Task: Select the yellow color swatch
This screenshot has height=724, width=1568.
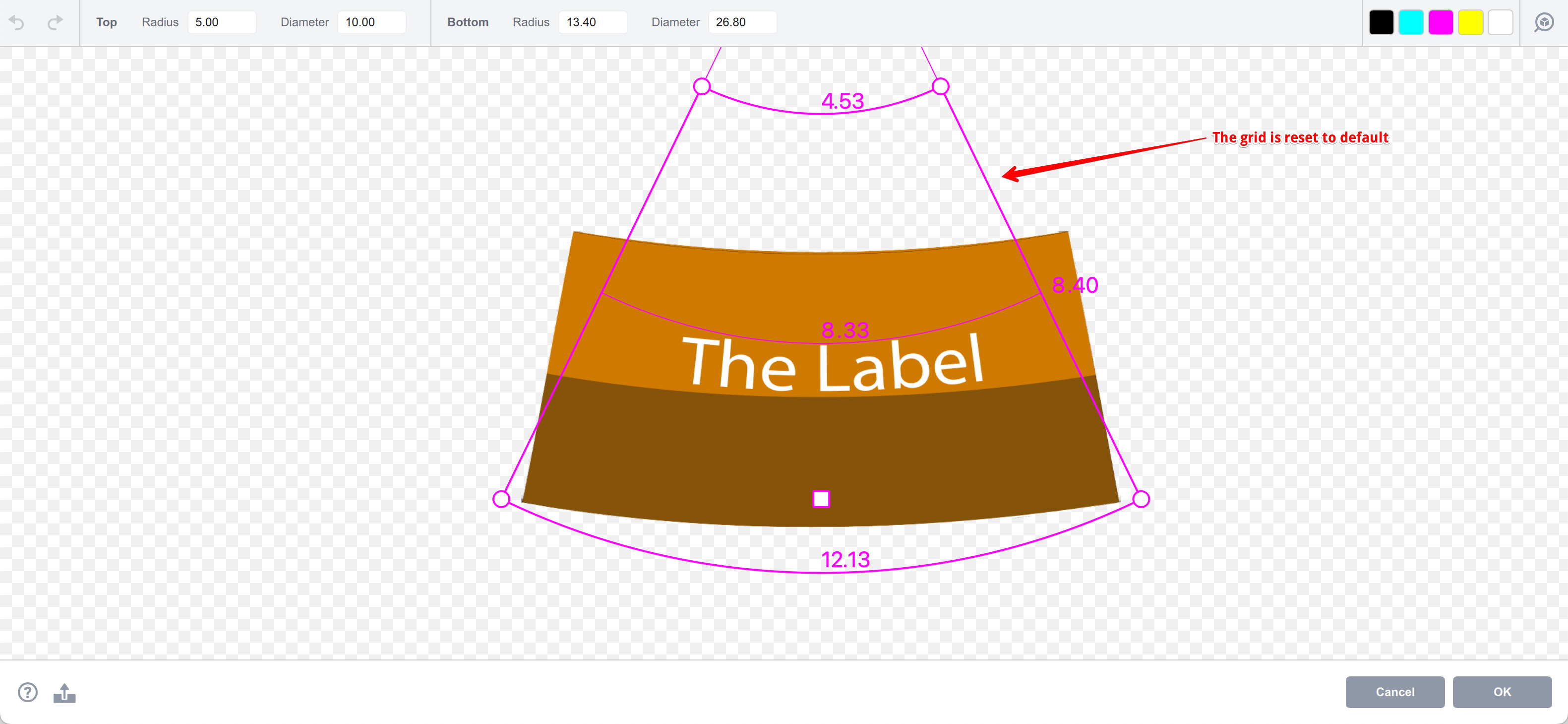Action: pos(1471,22)
